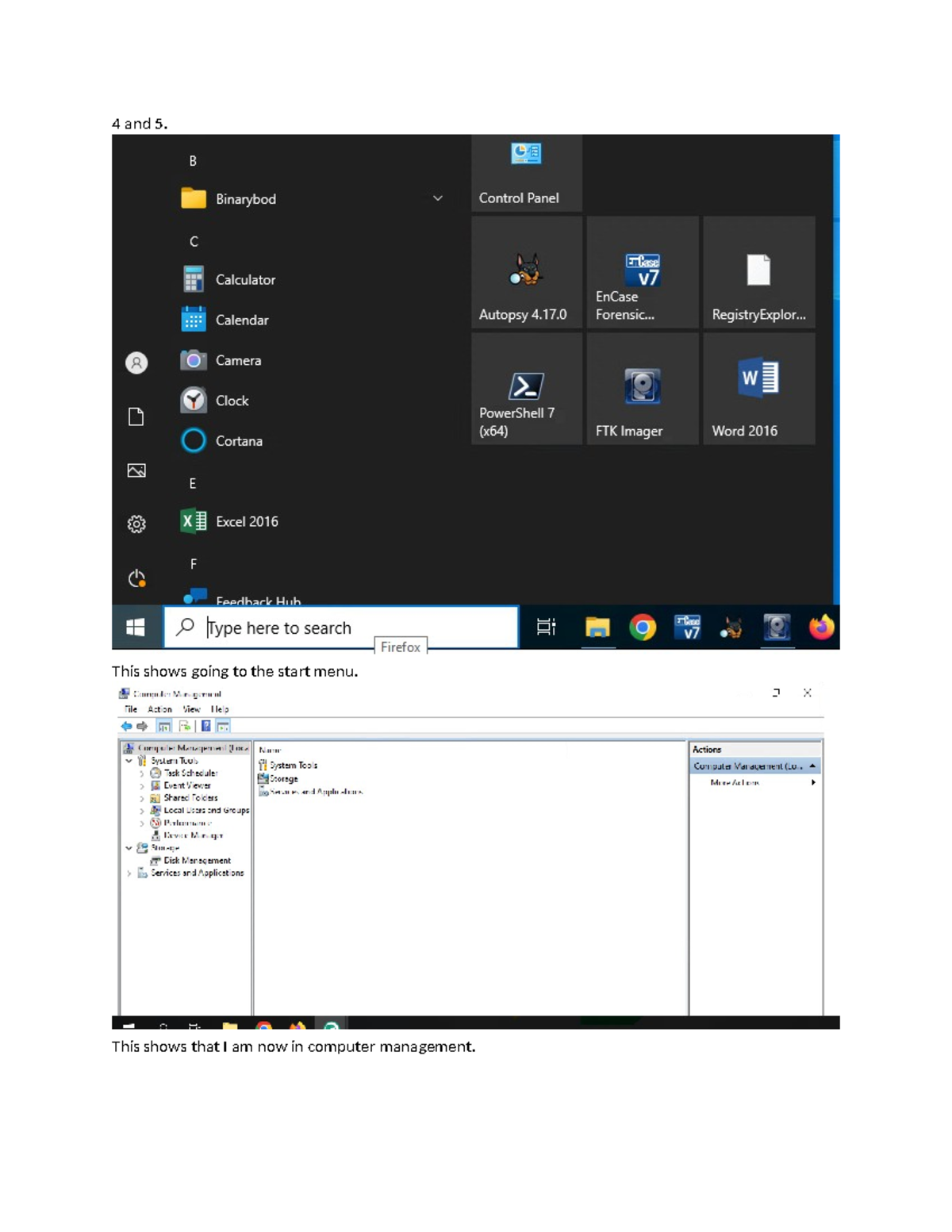Expand the Local Users and Groups arrow
This screenshot has width=952, height=1232.
[142, 811]
